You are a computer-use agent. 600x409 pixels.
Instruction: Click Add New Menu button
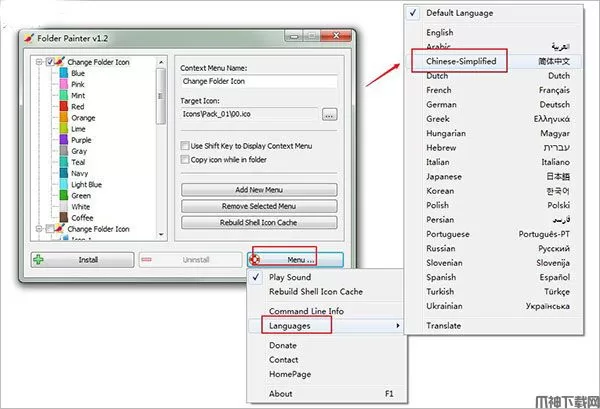(x=259, y=190)
